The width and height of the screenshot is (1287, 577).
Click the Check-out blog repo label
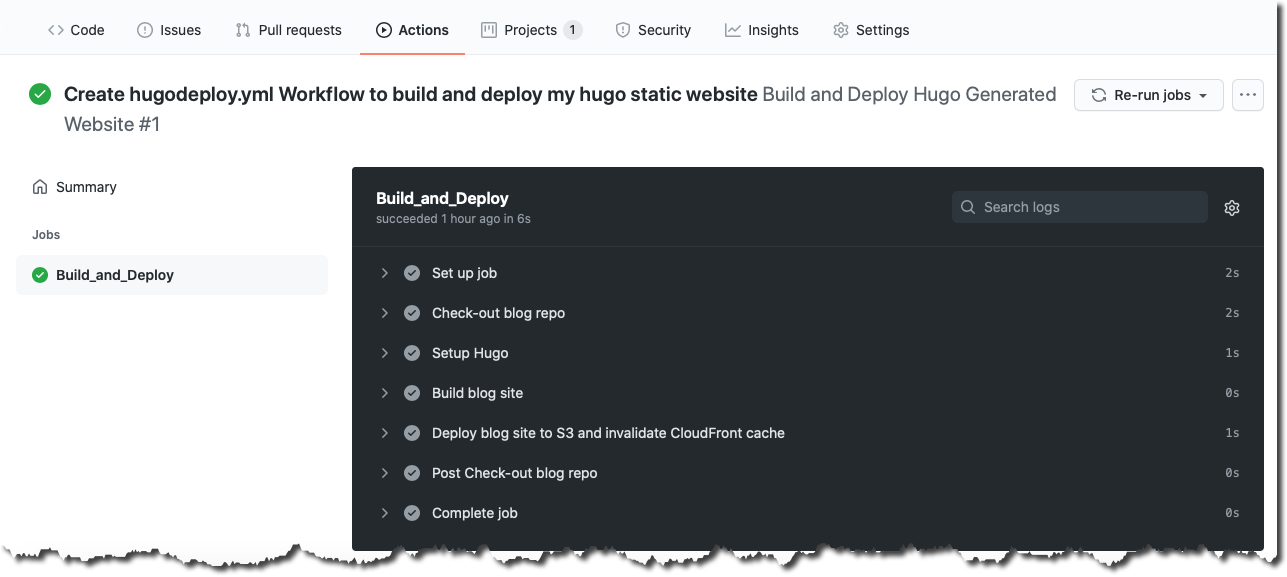pyautogui.click(x=498, y=313)
